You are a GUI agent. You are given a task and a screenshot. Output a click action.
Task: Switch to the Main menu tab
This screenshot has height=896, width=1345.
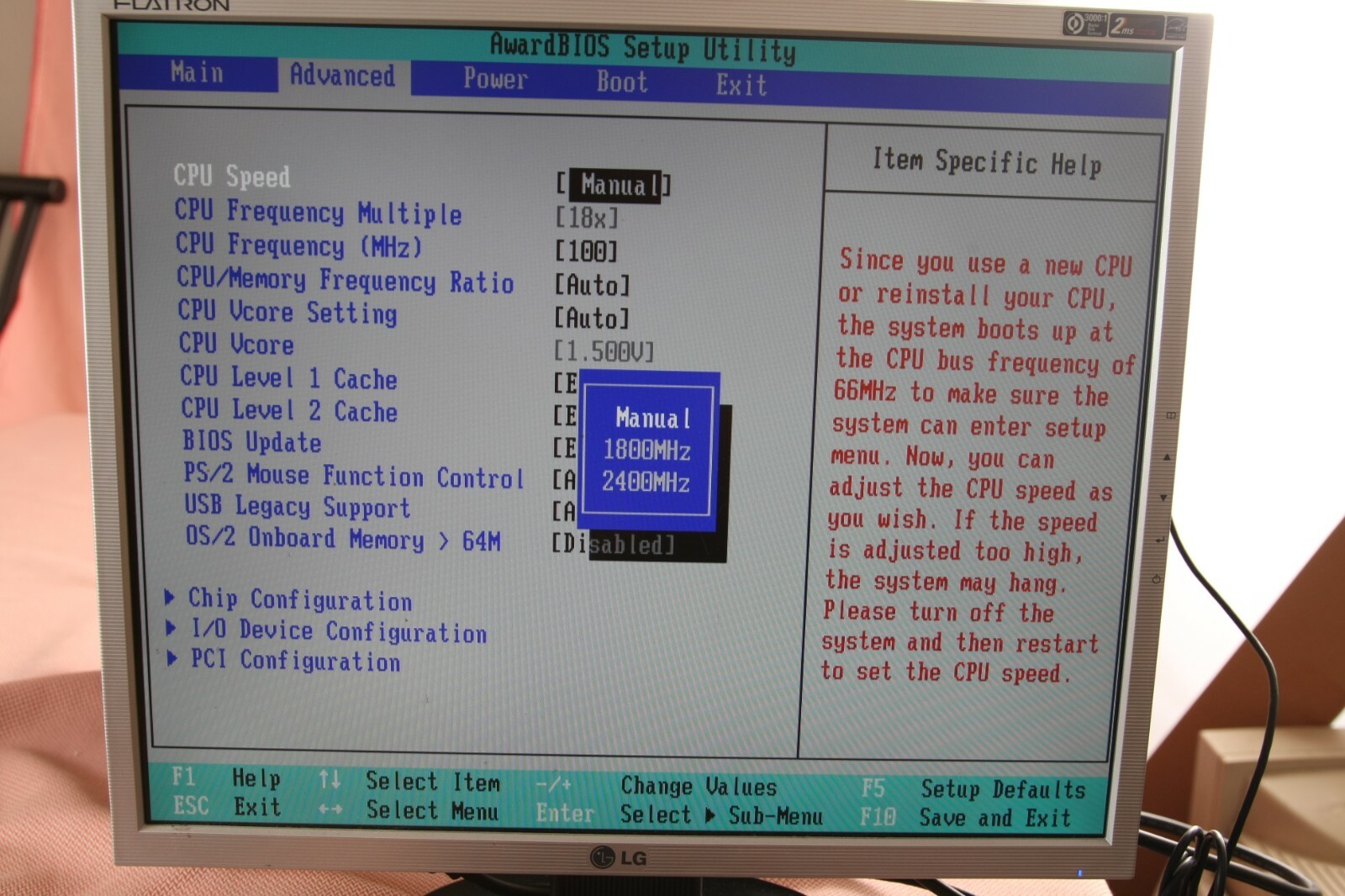[197, 72]
